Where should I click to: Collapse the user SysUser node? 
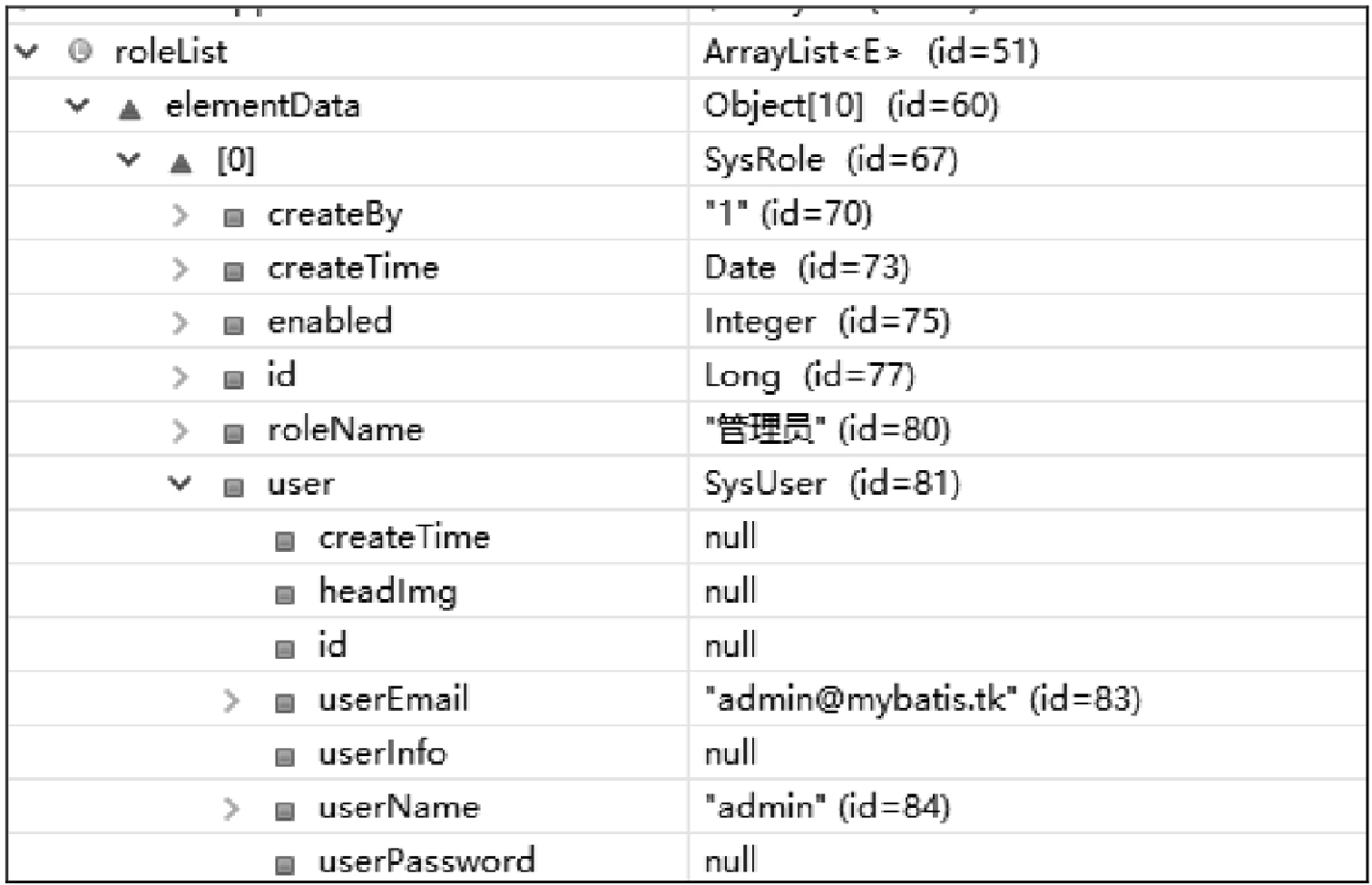[x=180, y=483]
